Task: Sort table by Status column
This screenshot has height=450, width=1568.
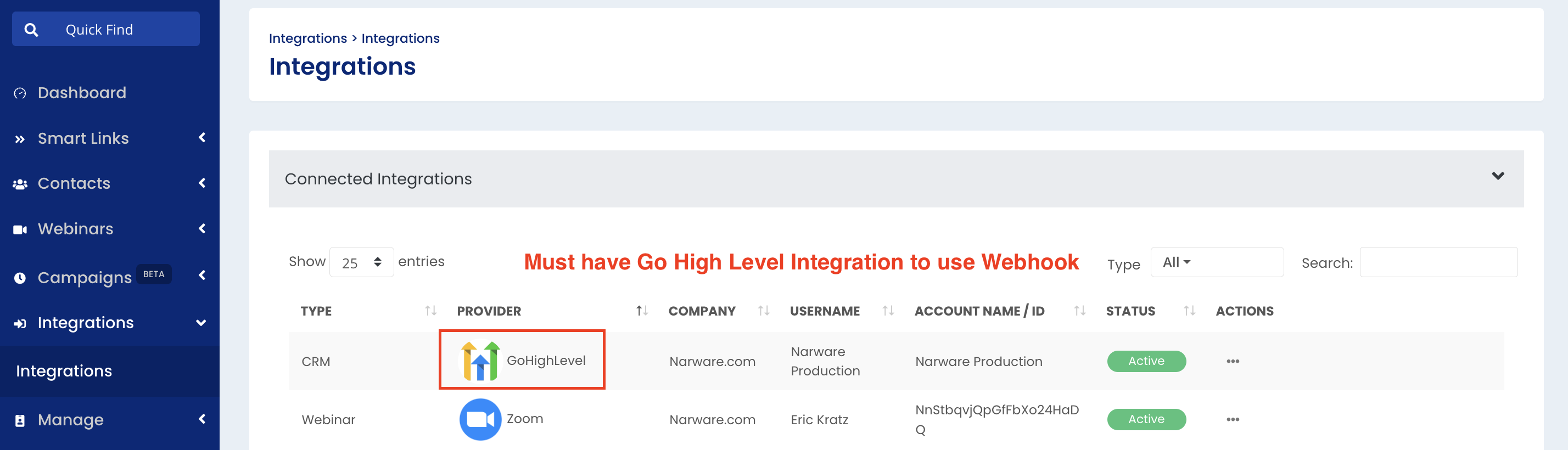Action: 1189,311
